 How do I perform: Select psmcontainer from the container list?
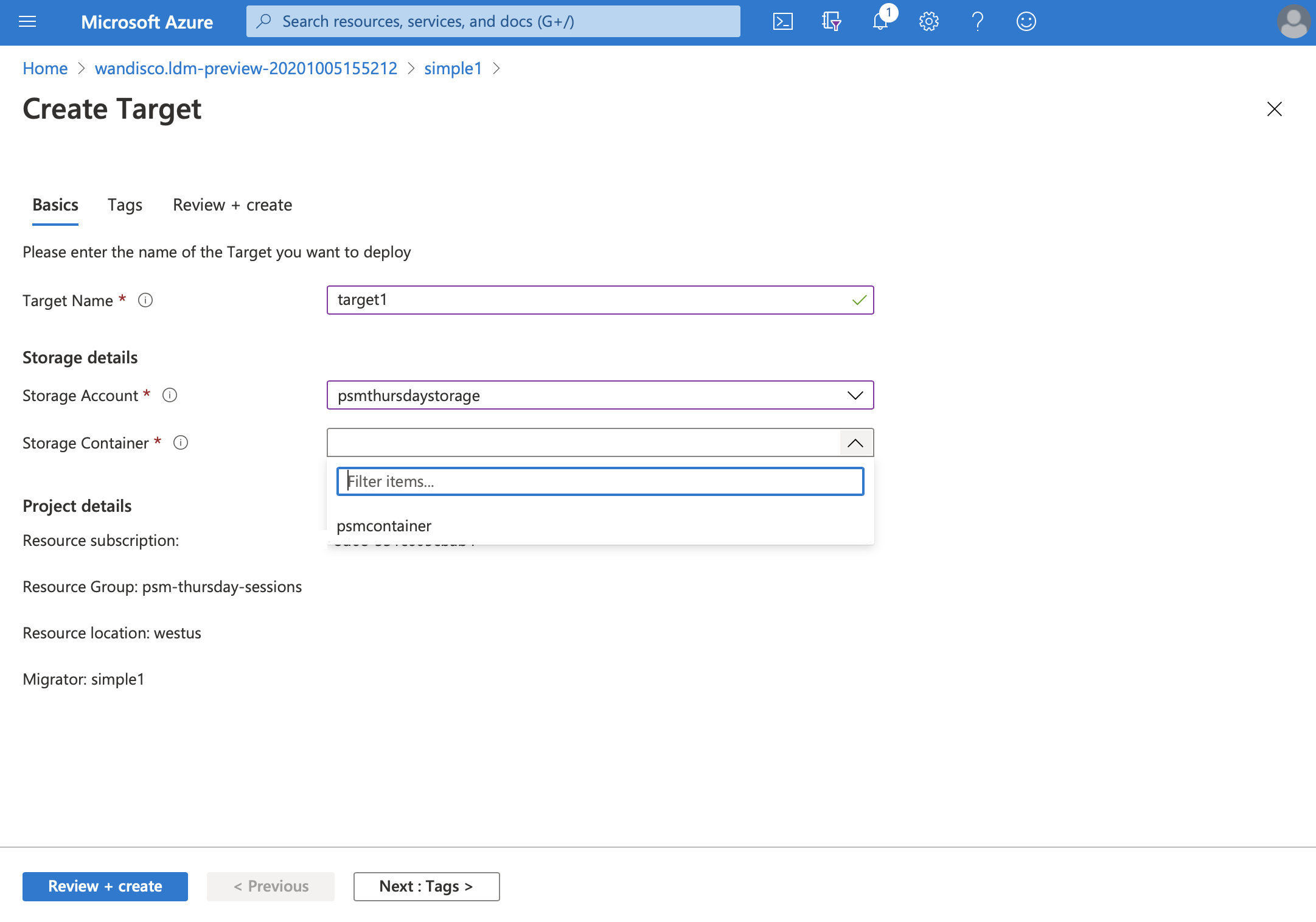(x=384, y=525)
